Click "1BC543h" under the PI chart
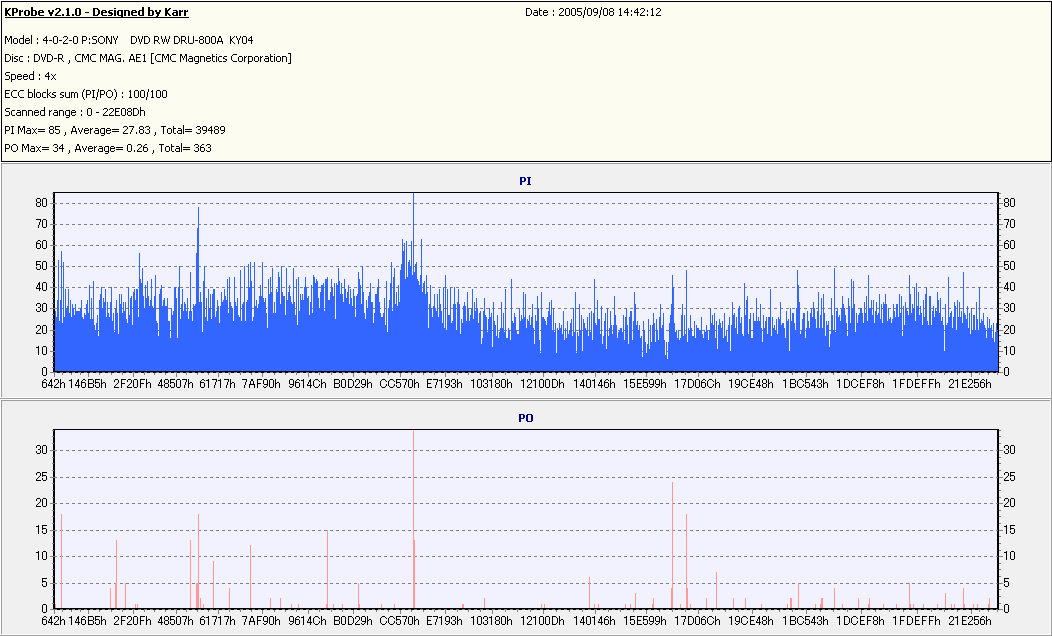This screenshot has width=1052, height=636. coord(805,384)
